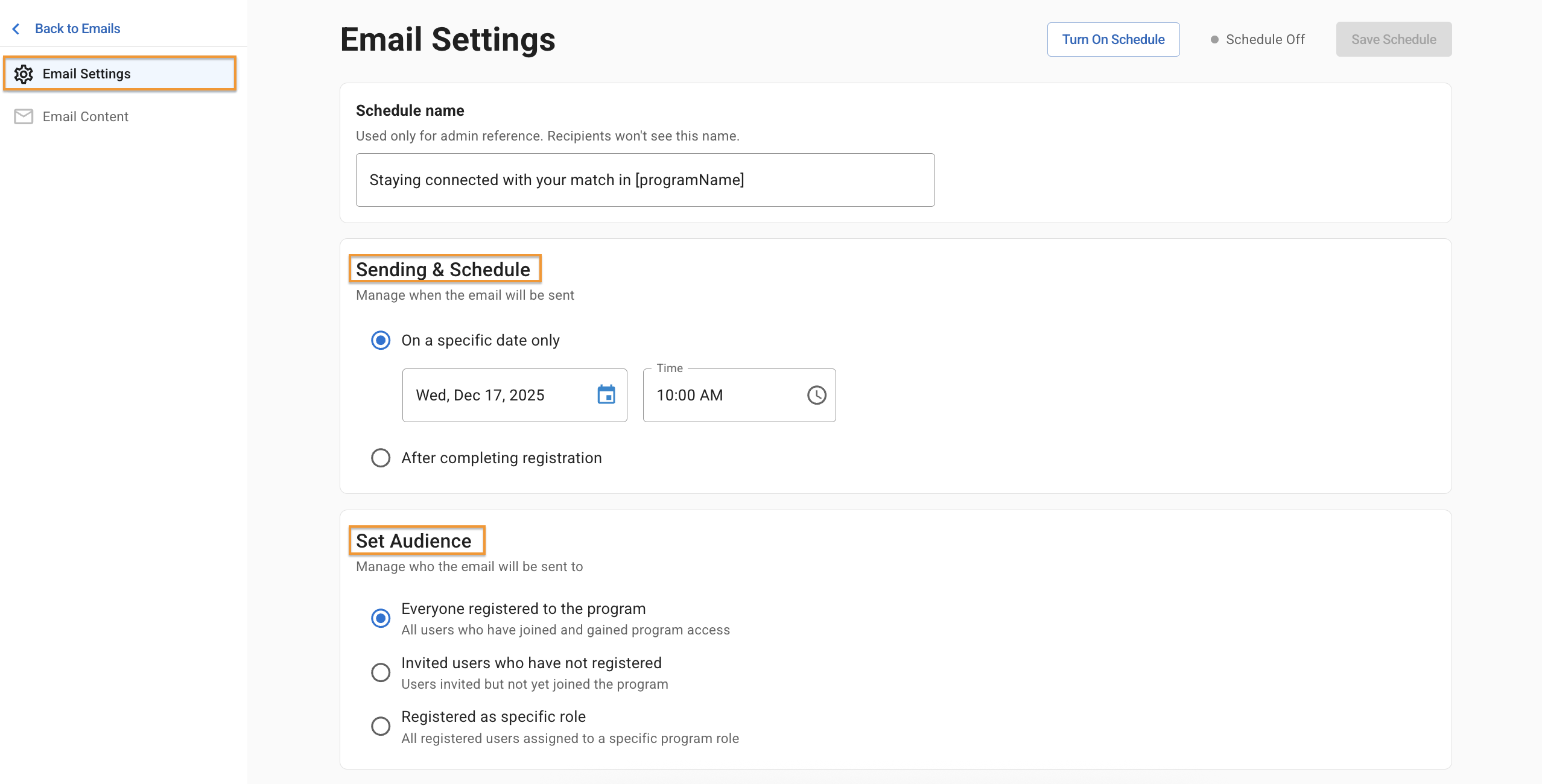The width and height of the screenshot is (1542, 784).
Task: Switch to the Email Content section
Action: pyautogui.click(x=86, y=116)
